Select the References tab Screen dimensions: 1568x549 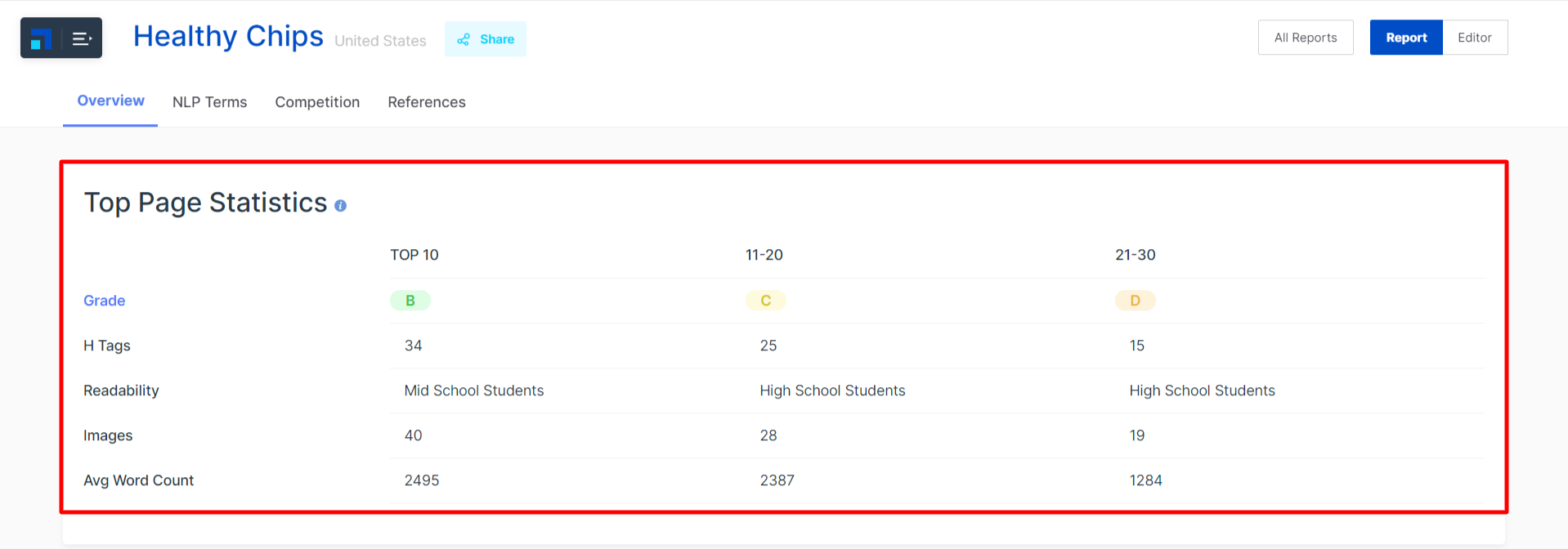tap(426, 102)
